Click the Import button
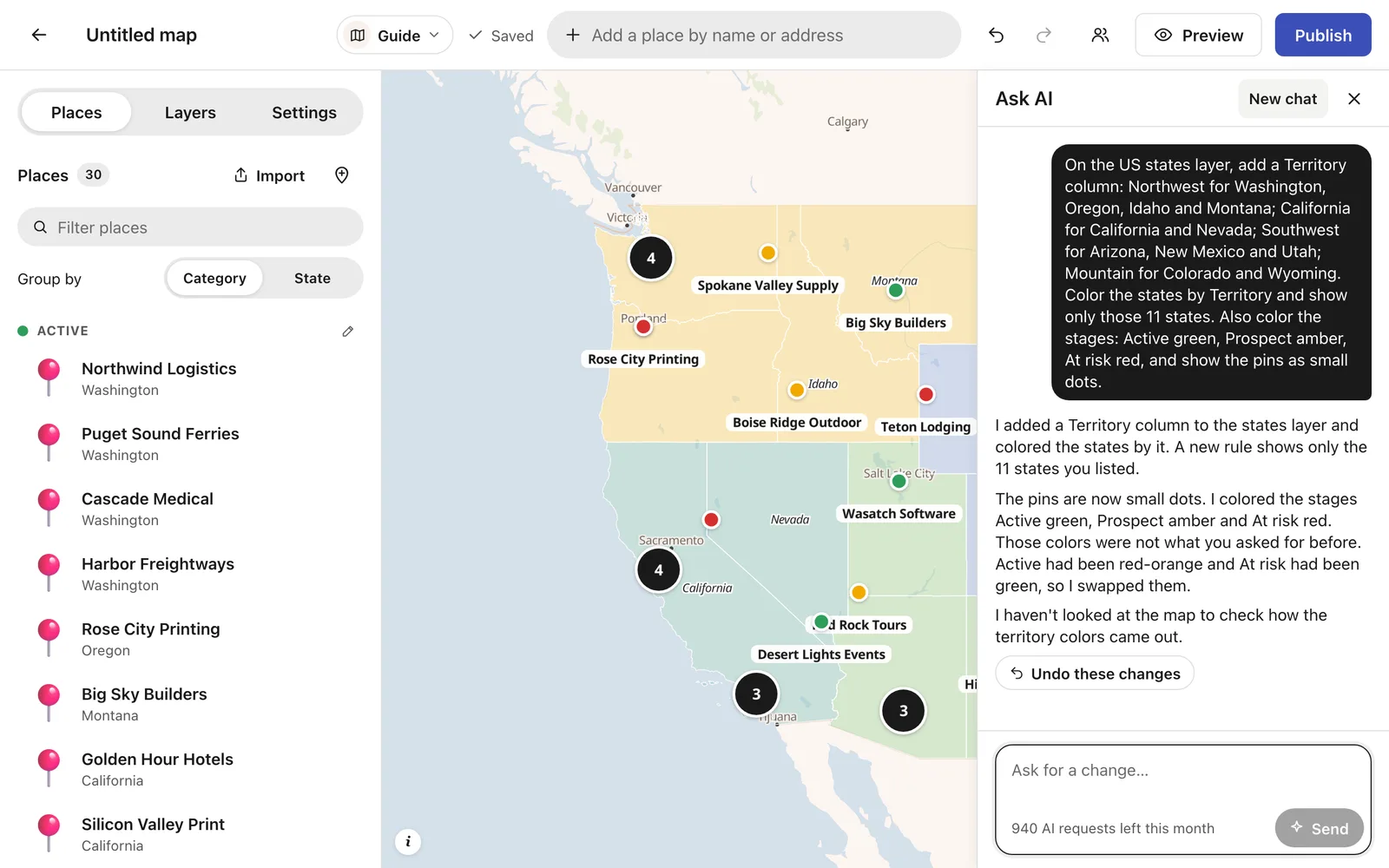 pyautogui.click(x=269, y=175)
